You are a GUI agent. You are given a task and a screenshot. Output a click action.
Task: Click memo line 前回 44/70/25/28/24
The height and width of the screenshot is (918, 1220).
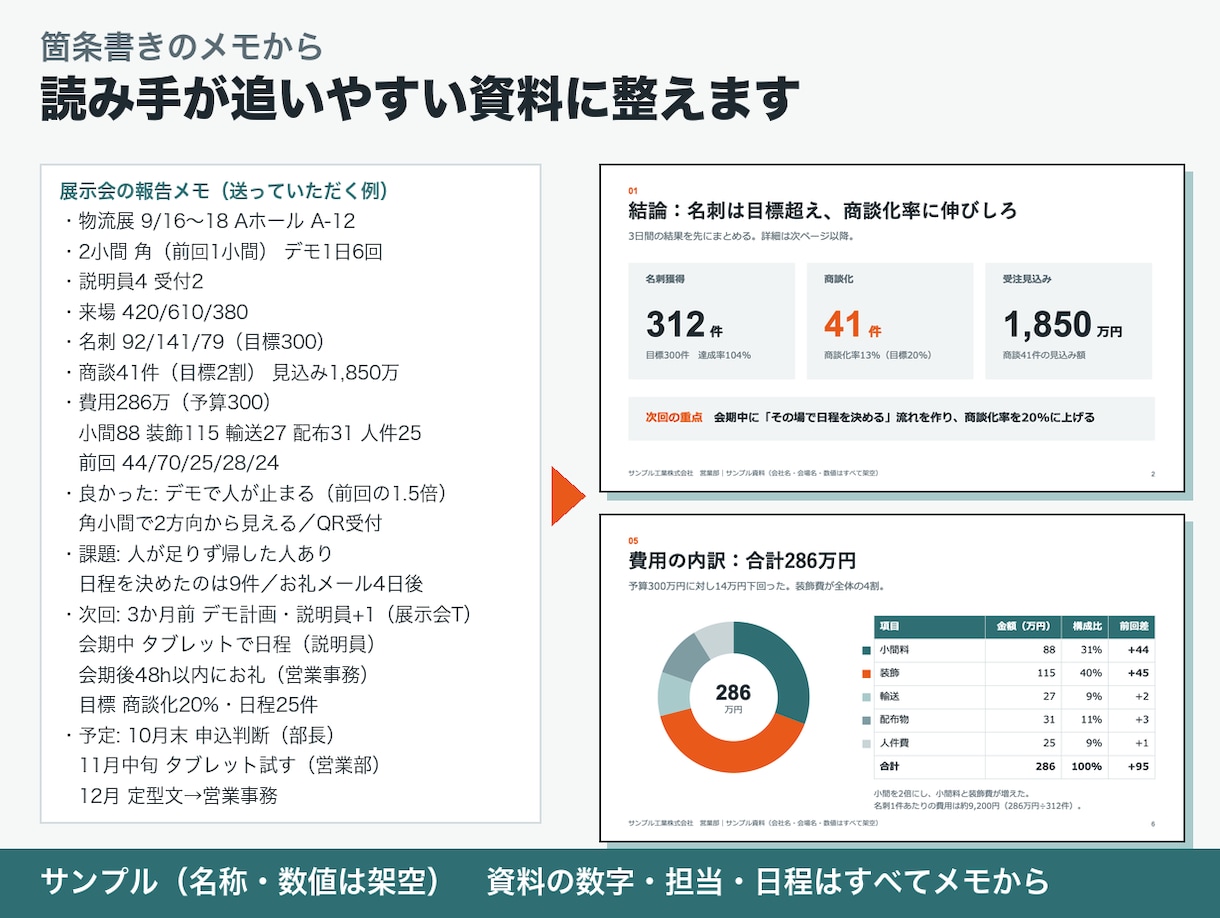178,463
